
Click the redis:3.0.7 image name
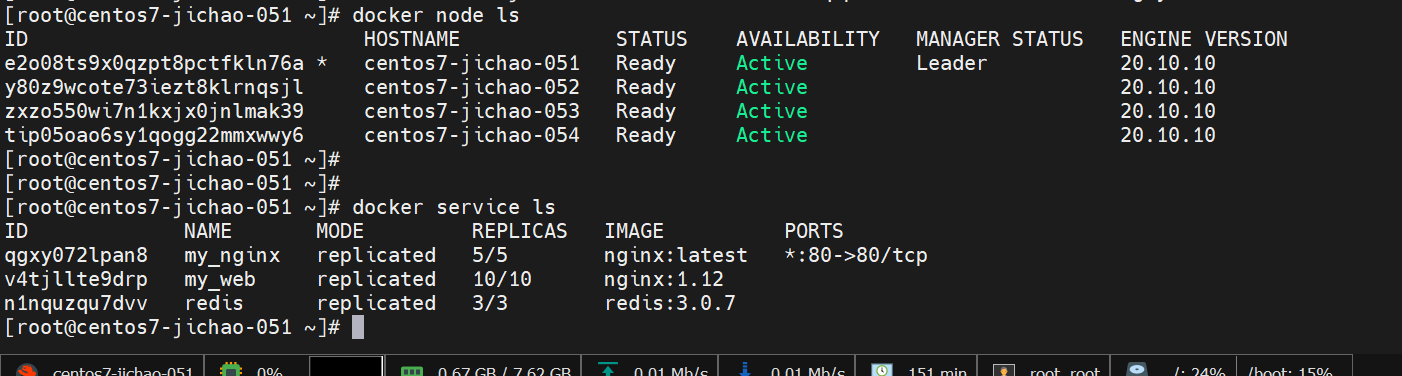coord(670,304)
